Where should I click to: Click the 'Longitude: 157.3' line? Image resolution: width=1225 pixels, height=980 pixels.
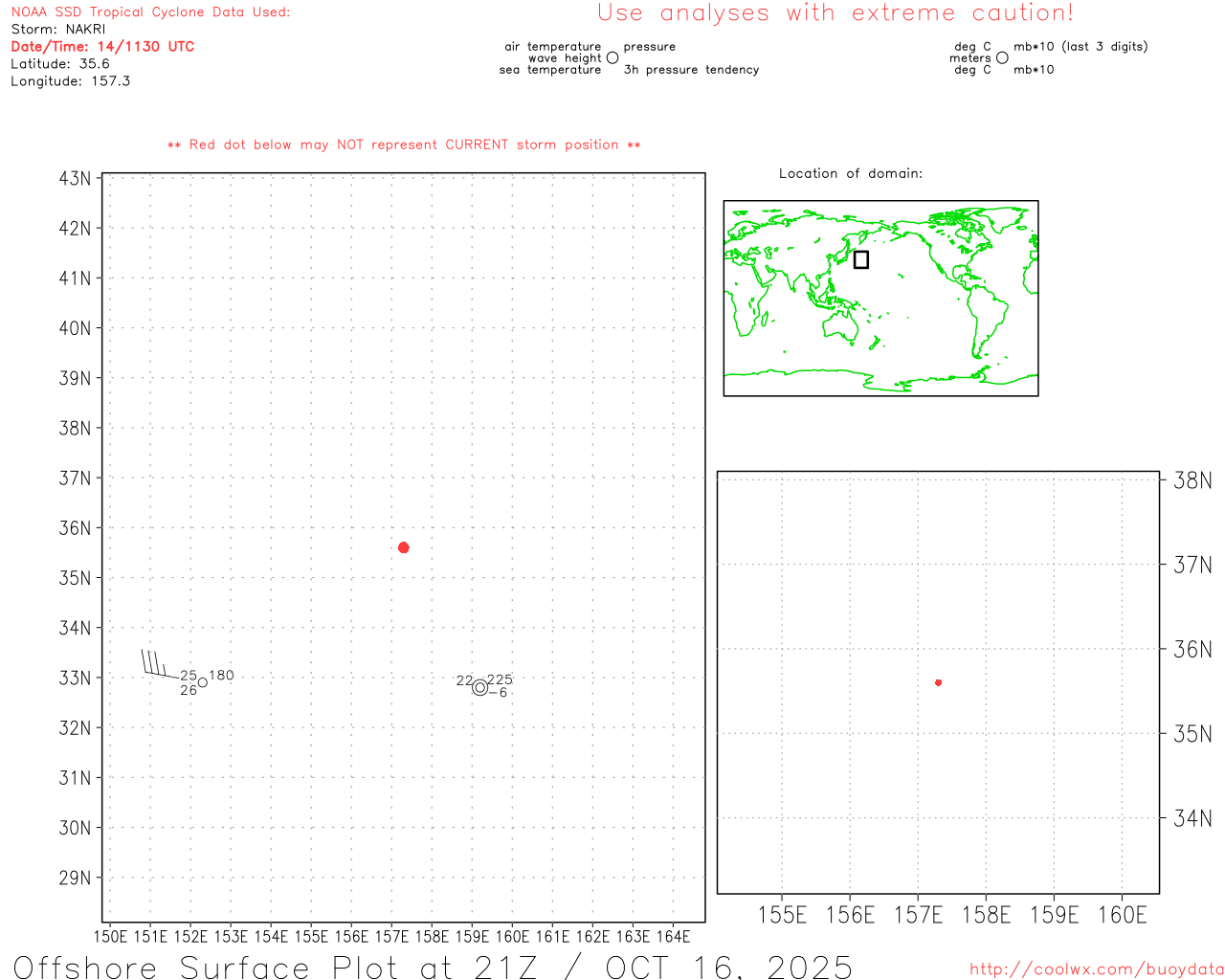click(x=71, y=81)
